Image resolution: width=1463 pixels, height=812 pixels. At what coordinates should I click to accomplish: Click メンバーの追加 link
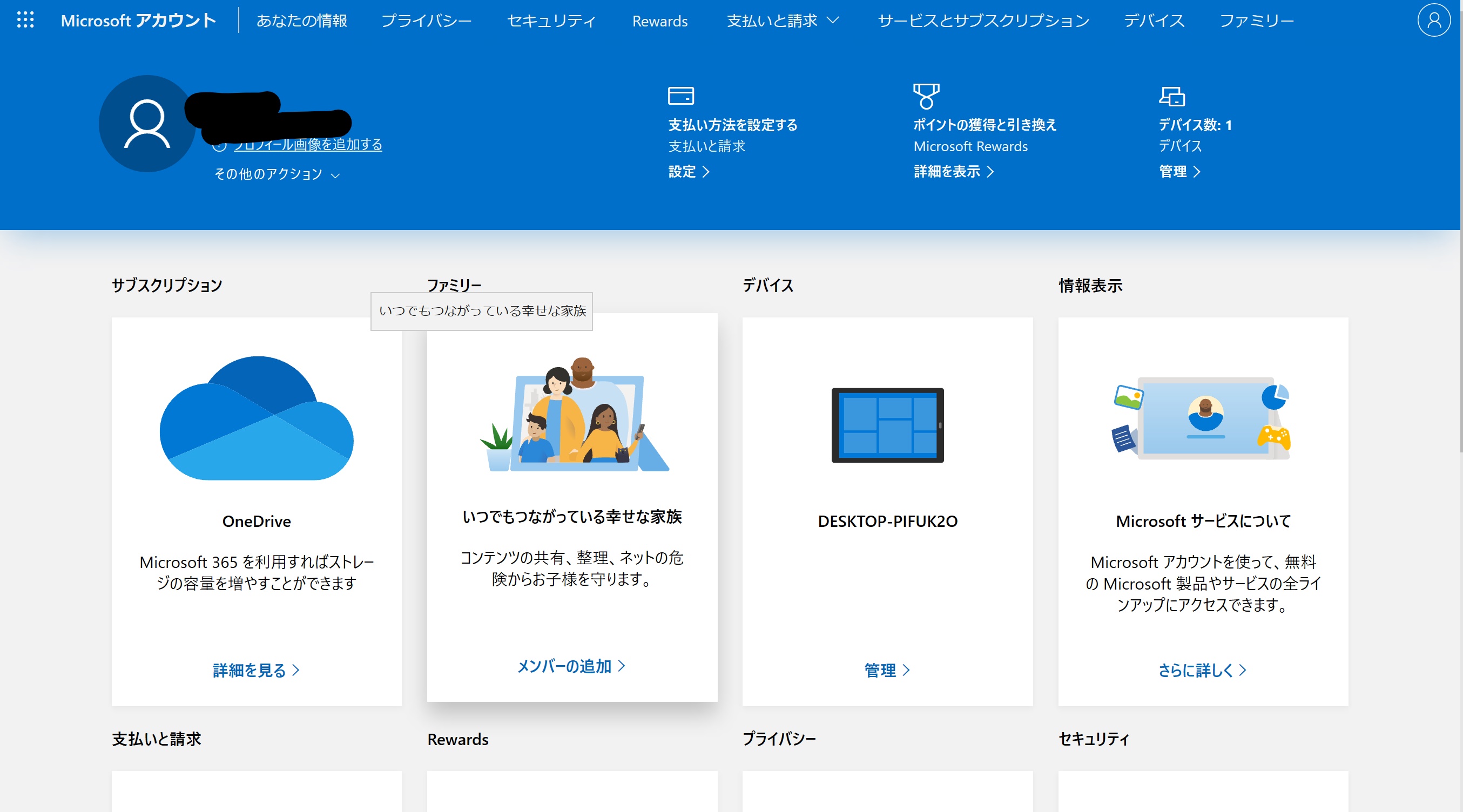click(571, 666)
